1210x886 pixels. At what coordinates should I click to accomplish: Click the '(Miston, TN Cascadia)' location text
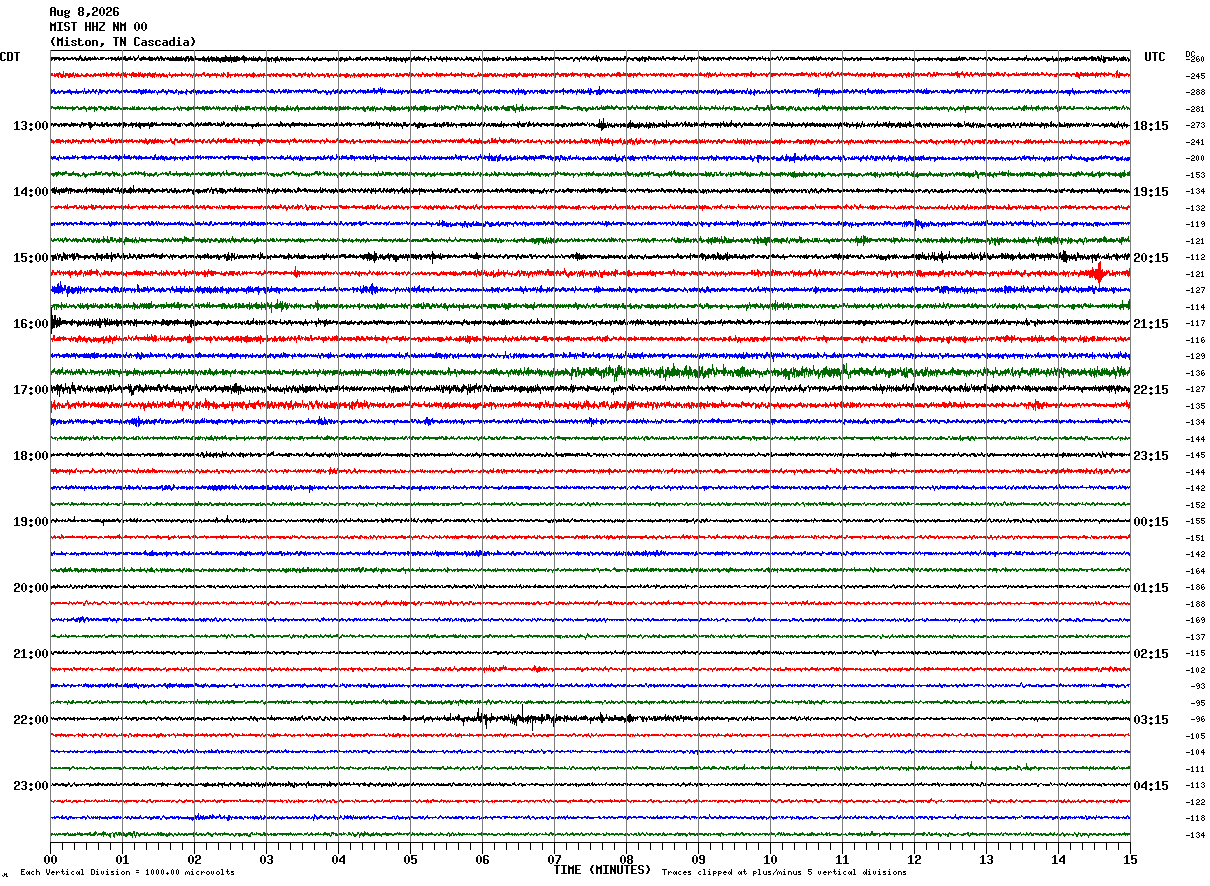pos(123,42)
